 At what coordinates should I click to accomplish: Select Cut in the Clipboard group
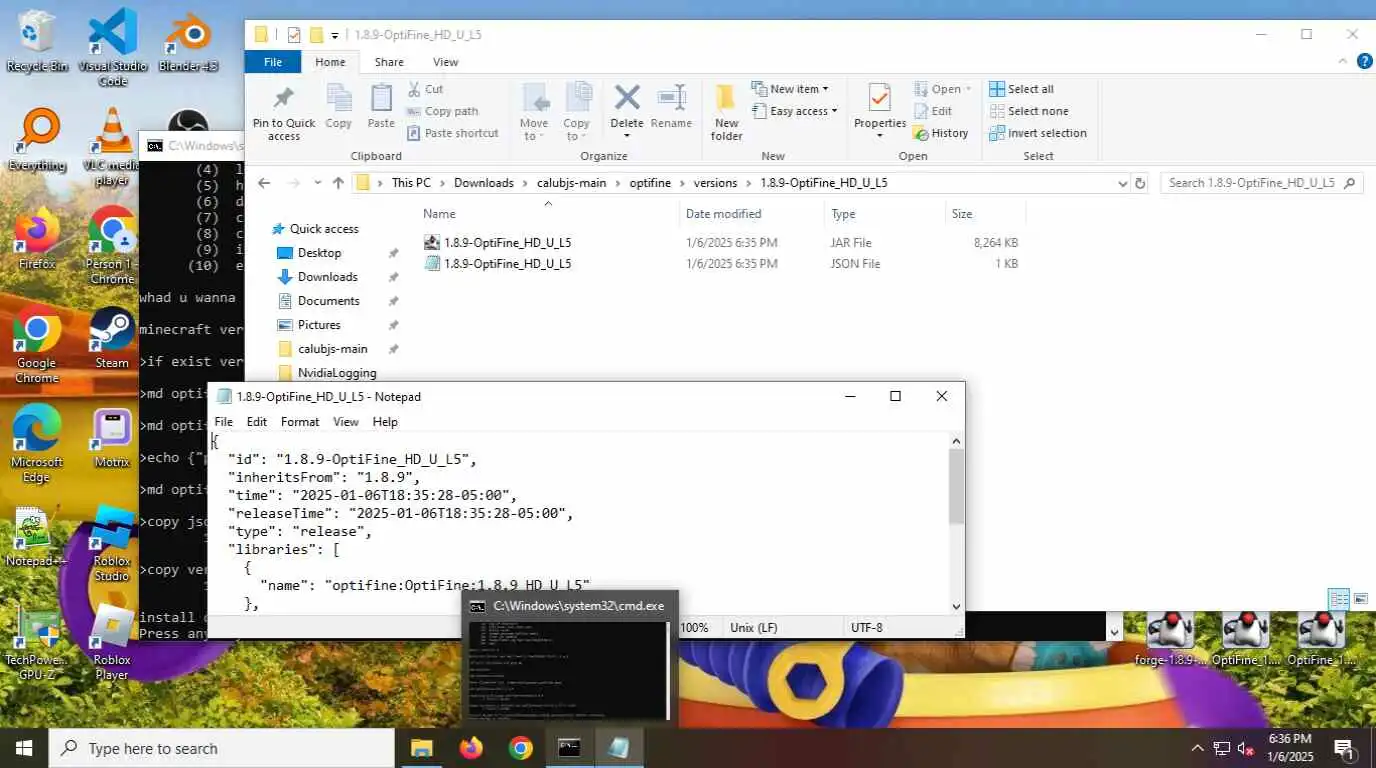[425, 89]
